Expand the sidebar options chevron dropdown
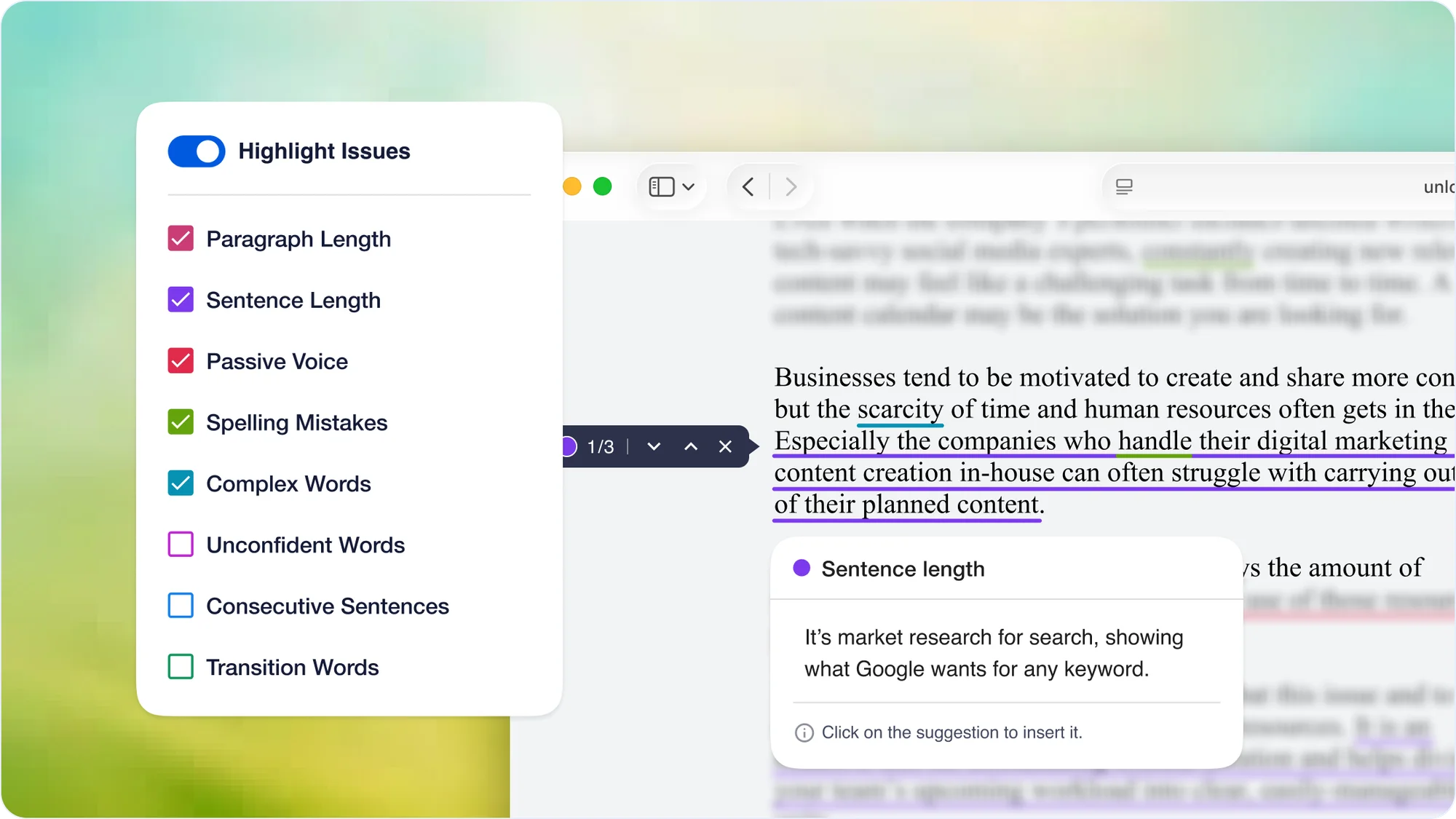 coord(689,187)
